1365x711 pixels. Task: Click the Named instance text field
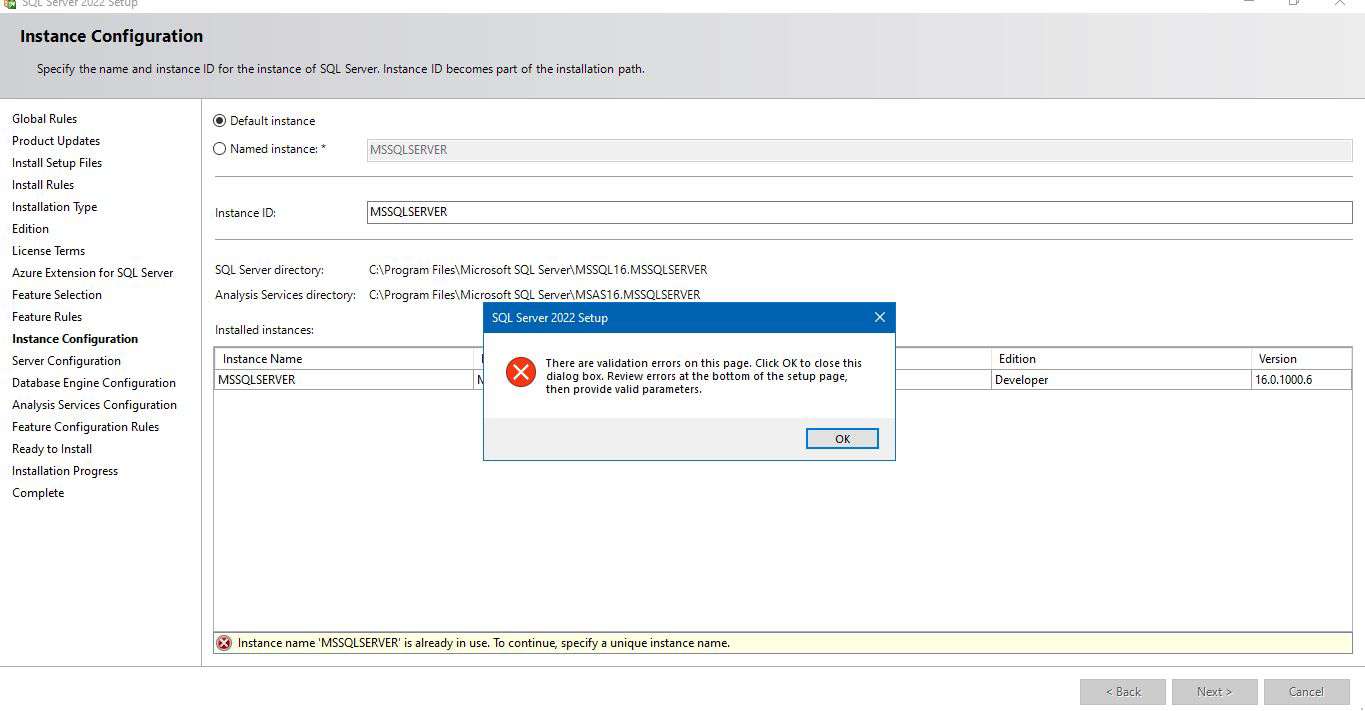[859, 150]
